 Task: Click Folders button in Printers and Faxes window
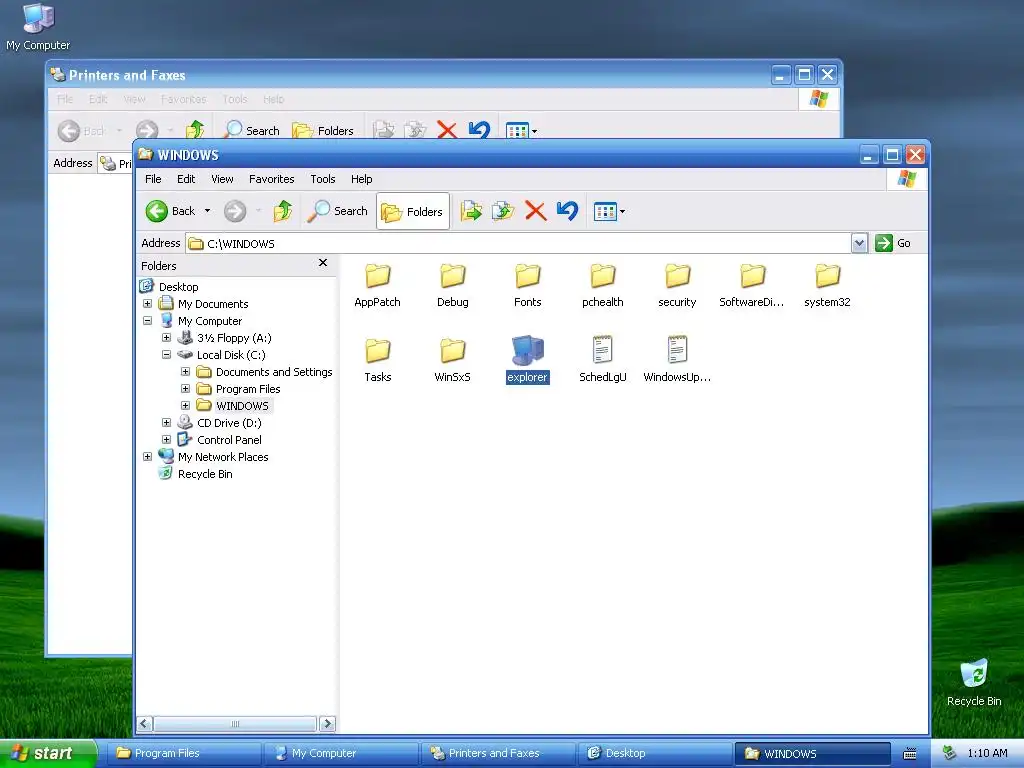click(323, 131)
